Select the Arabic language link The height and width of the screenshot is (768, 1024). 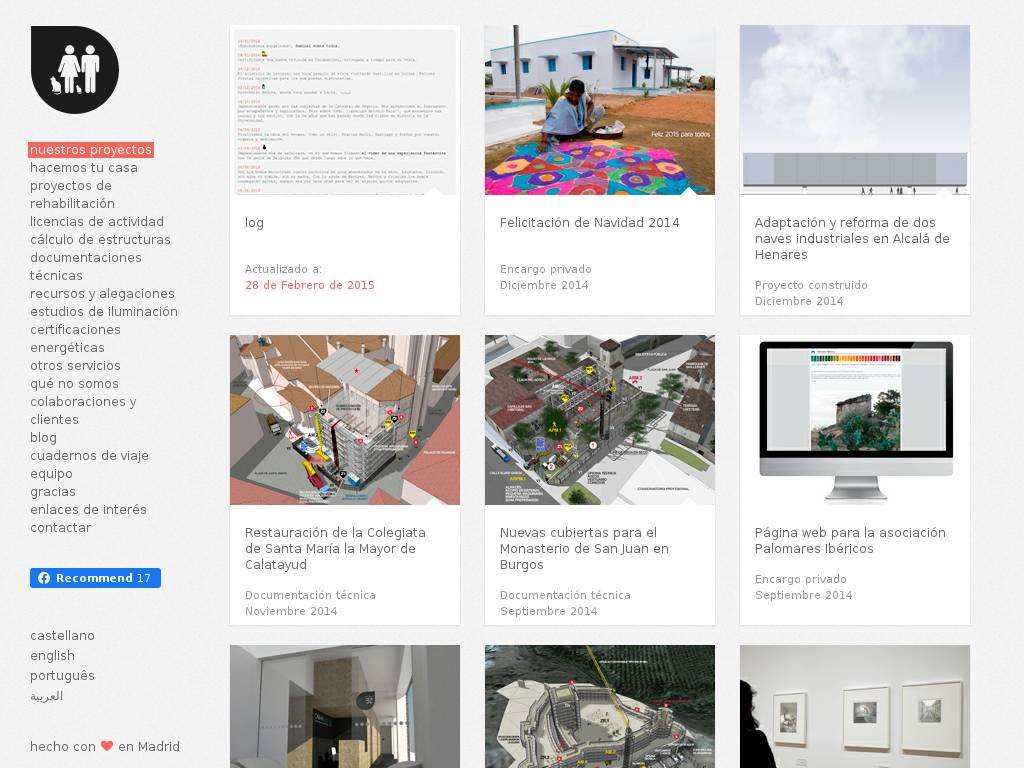tap(46, 696)
